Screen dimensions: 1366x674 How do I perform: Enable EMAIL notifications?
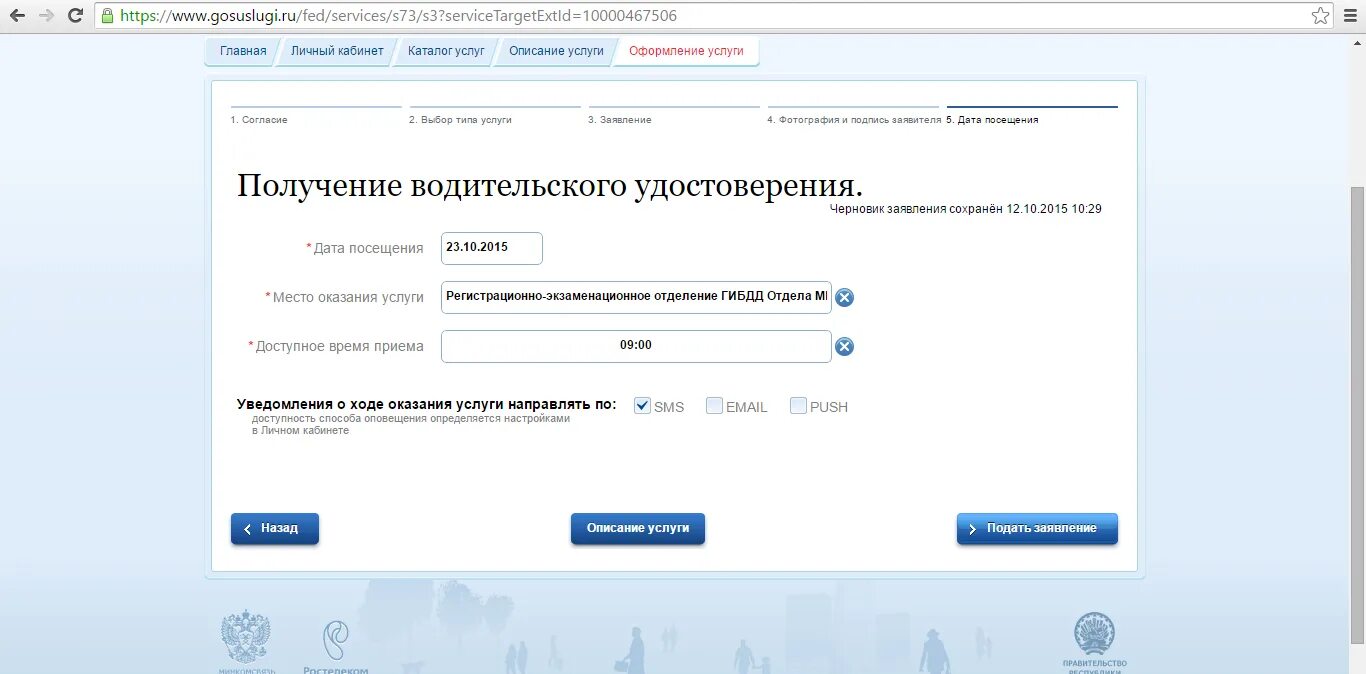(714, 405)
